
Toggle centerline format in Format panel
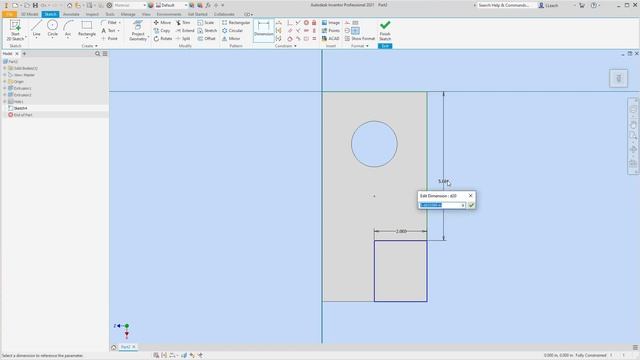point(347,31)
